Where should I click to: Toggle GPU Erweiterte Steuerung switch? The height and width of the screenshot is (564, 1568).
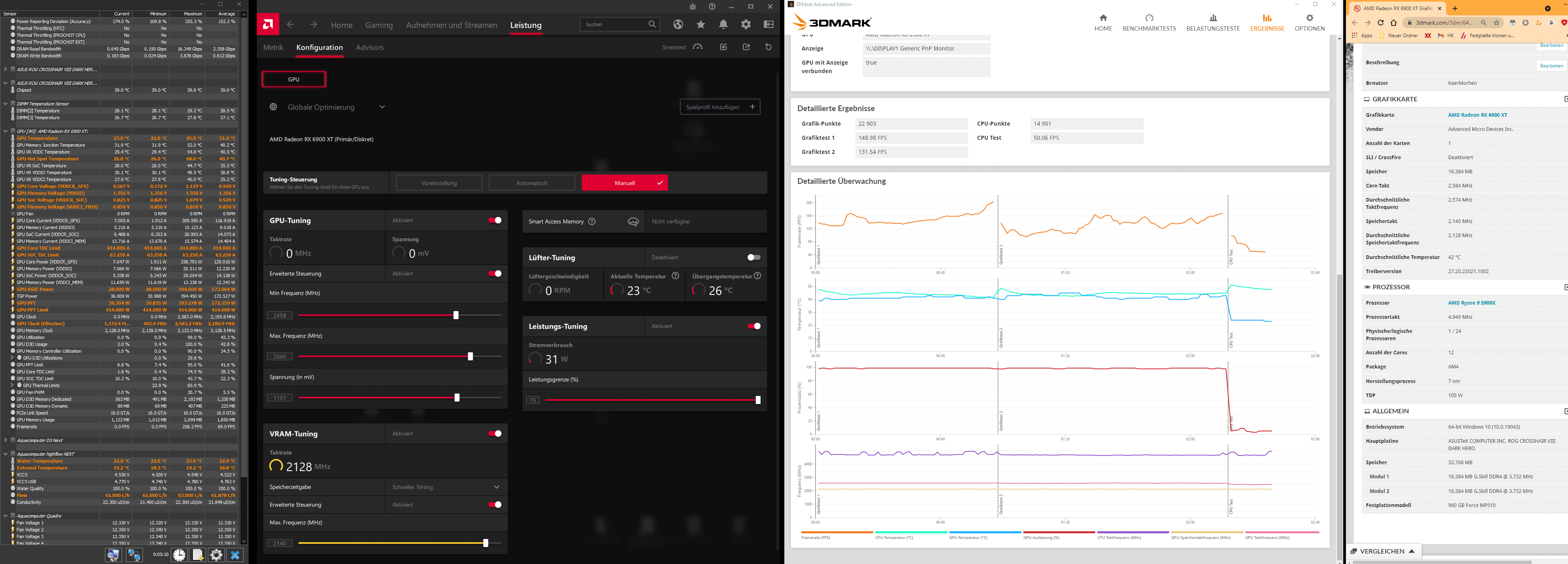[x=495, y=274]
